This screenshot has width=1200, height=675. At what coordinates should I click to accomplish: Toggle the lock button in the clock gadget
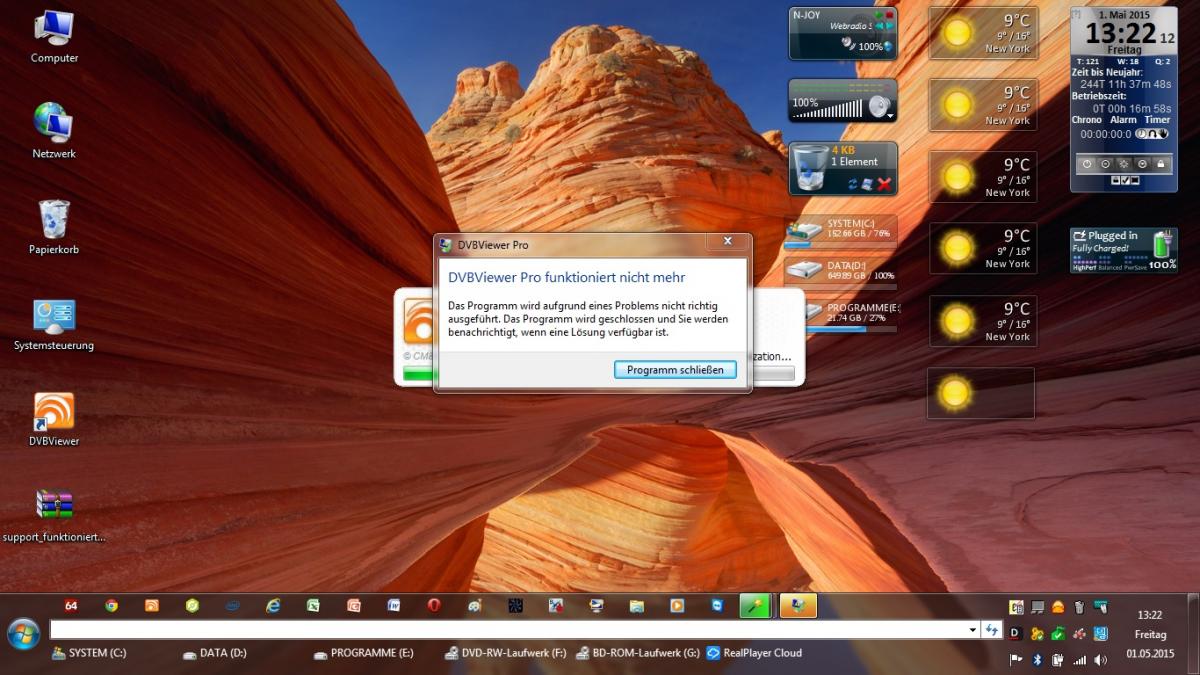pos(1160,163)
